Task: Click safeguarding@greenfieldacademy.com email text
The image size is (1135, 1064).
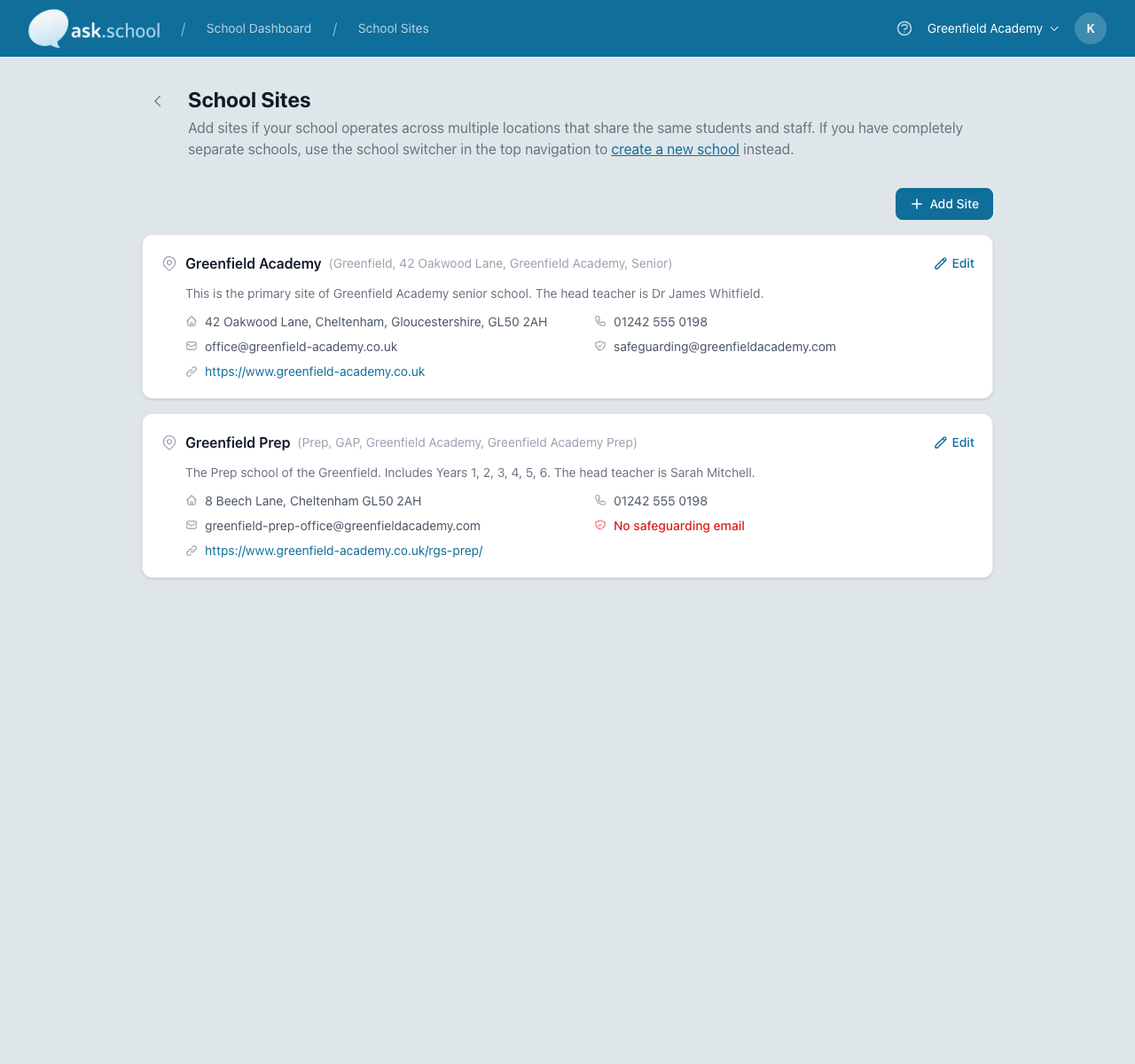Action: point(724,347)
